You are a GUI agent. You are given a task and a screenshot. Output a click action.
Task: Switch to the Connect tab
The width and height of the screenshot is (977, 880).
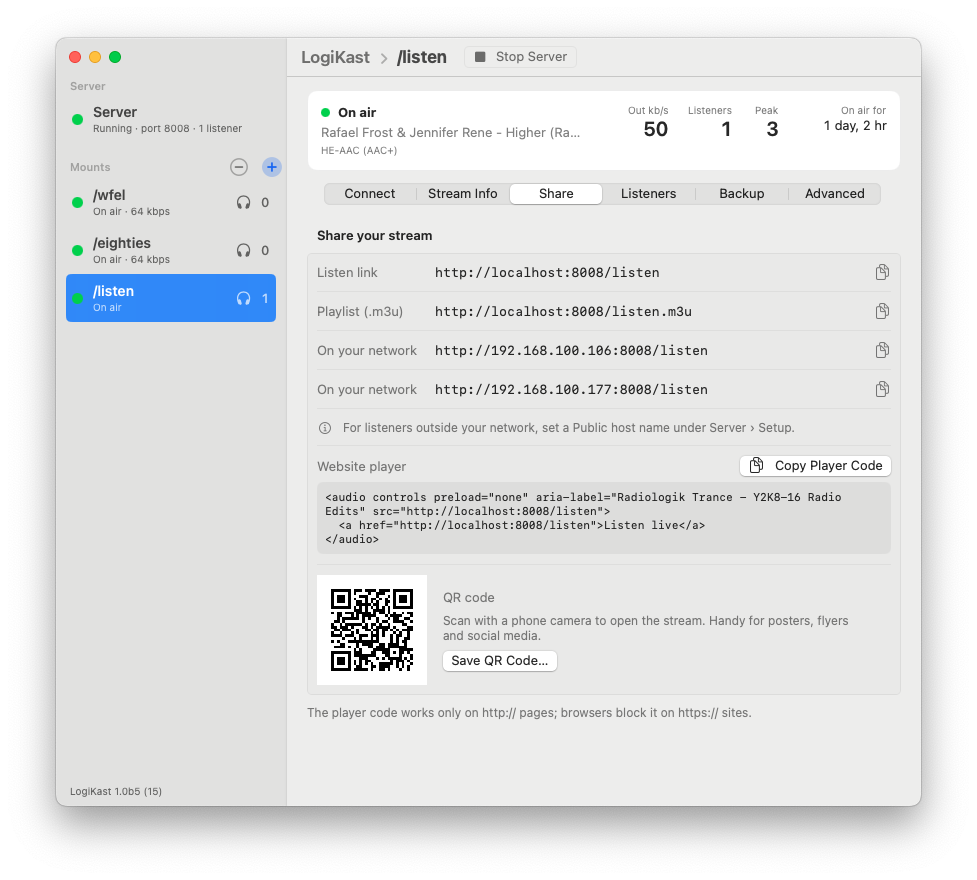point(369,194)
